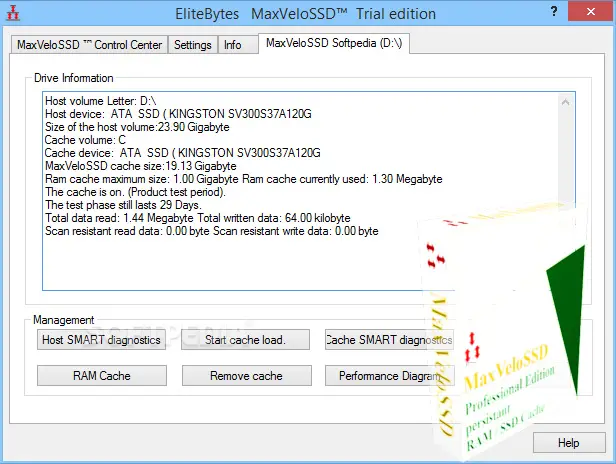
Task: Click 'Ram cache maximum size: 1.00 Gigabyte' line
Action: 244,179
